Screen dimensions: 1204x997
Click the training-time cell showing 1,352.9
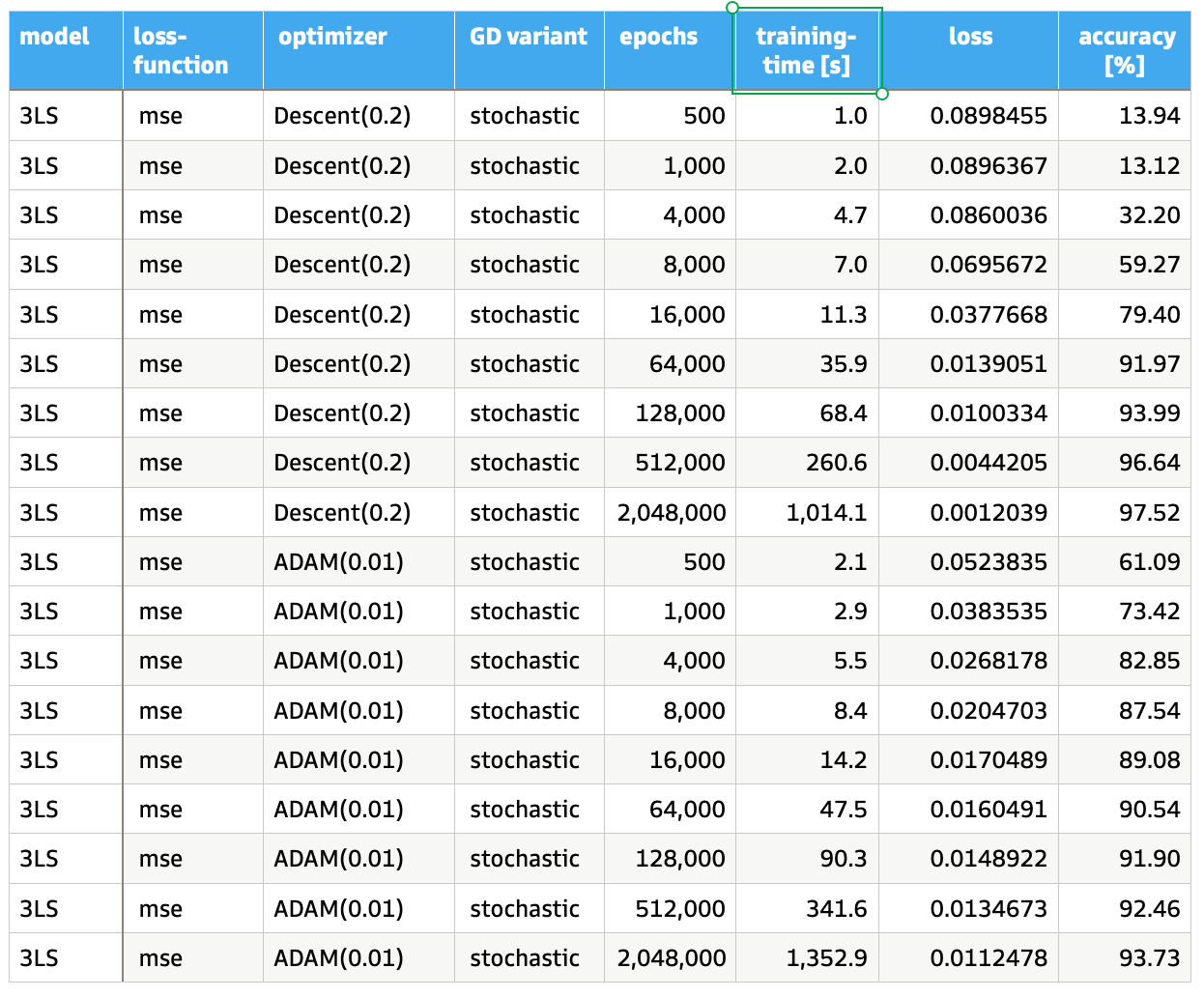tap(826, 958)
